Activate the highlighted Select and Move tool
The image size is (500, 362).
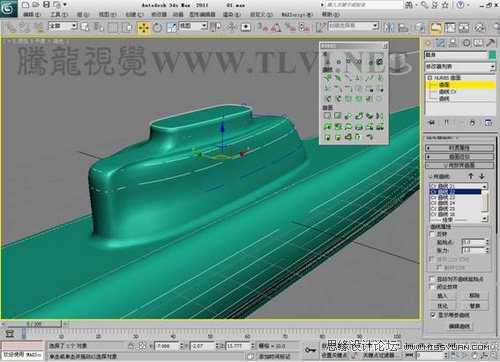coord(144,27)
